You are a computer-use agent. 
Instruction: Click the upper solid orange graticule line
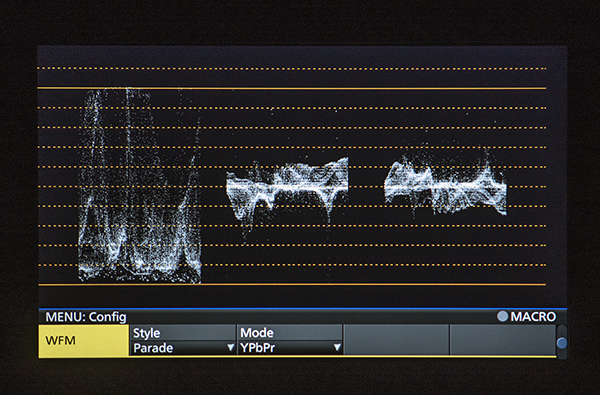point(292,88)
